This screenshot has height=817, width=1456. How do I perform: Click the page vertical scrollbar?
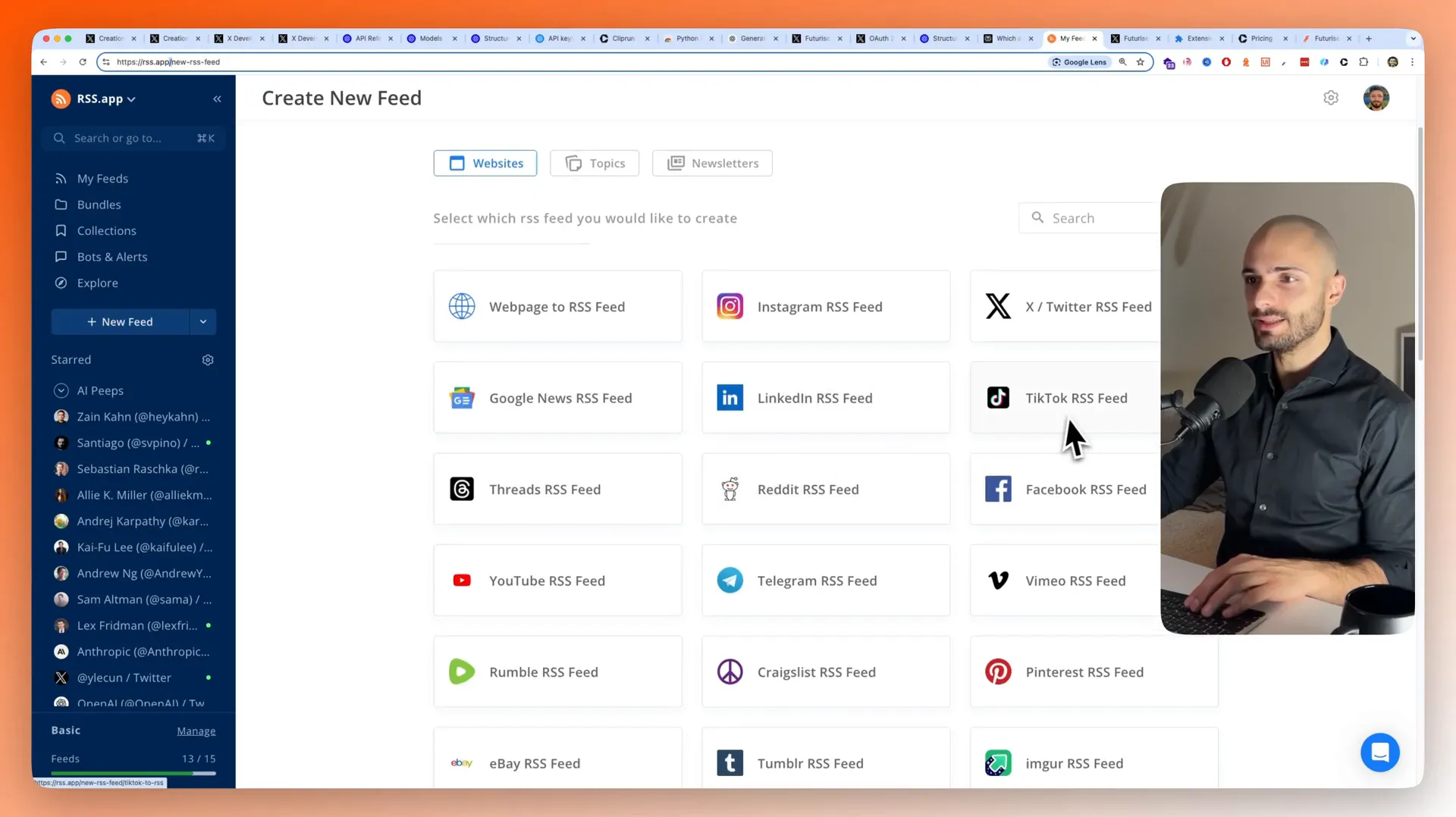(1420, 243)
